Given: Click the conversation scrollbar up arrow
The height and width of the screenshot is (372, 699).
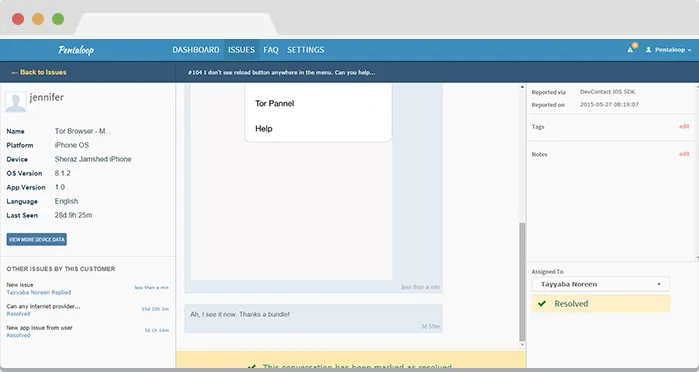Looking at the screenshot, I should (522, 87).
